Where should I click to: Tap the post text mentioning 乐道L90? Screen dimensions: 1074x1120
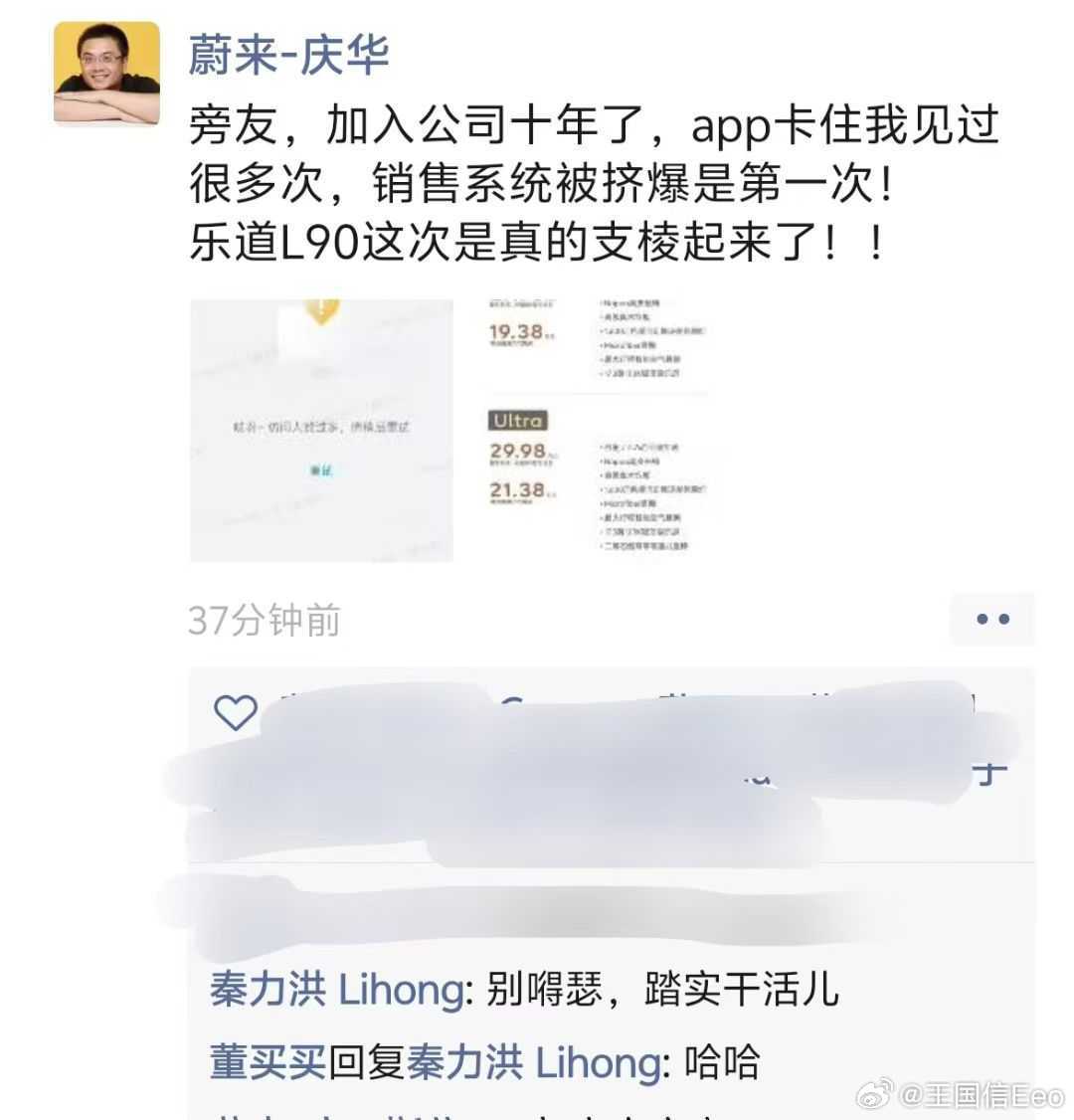click(536, 242)
